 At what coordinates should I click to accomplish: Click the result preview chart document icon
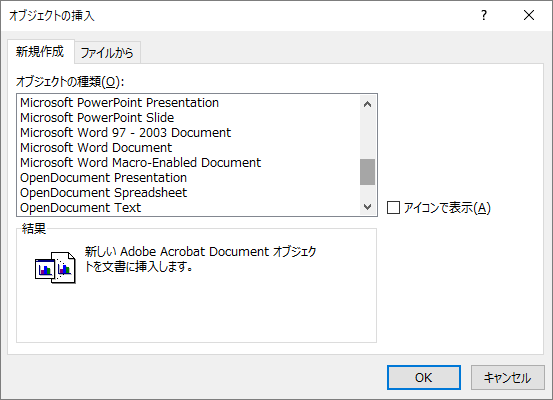[55, 267]
